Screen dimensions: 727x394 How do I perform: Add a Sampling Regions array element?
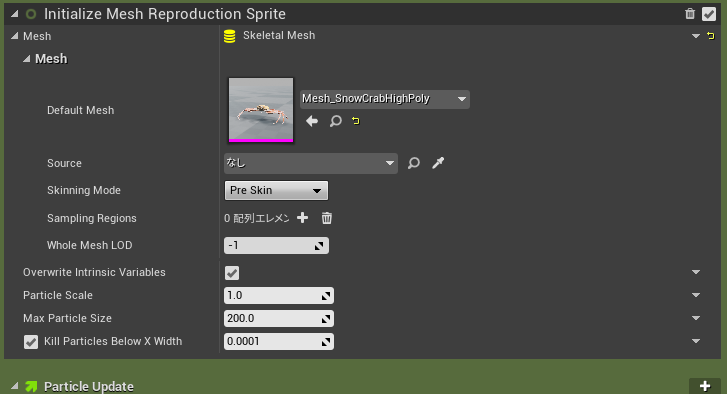click(x=302, y=218)
